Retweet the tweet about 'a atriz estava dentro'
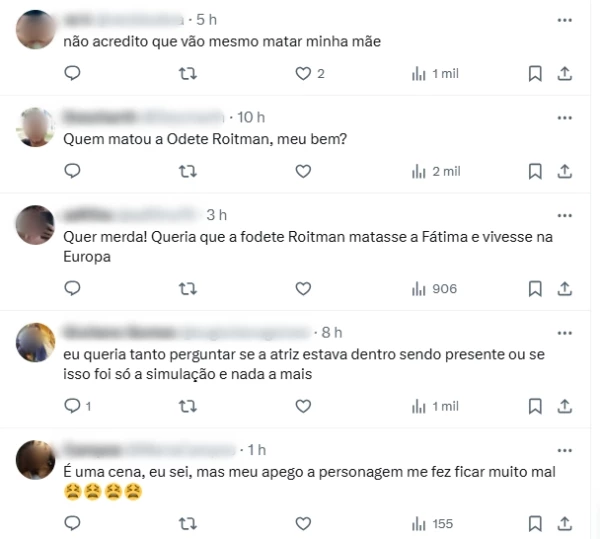Viewport: 600px width, 539px height. [x=188, y=406]
